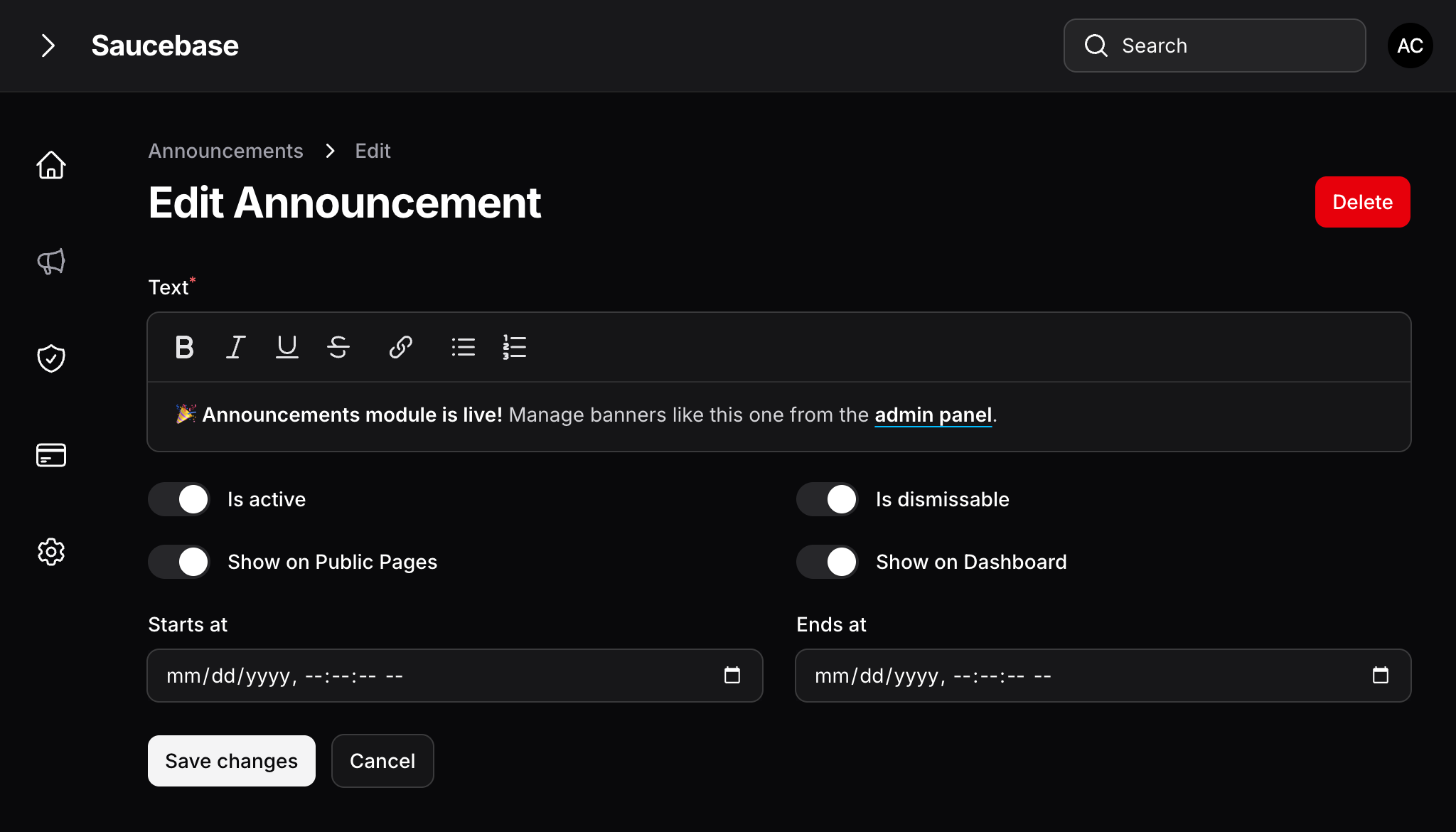Toggle bold formatting in the editor
The width and height of the screenshot is (1456, 832).
[184, 347]
